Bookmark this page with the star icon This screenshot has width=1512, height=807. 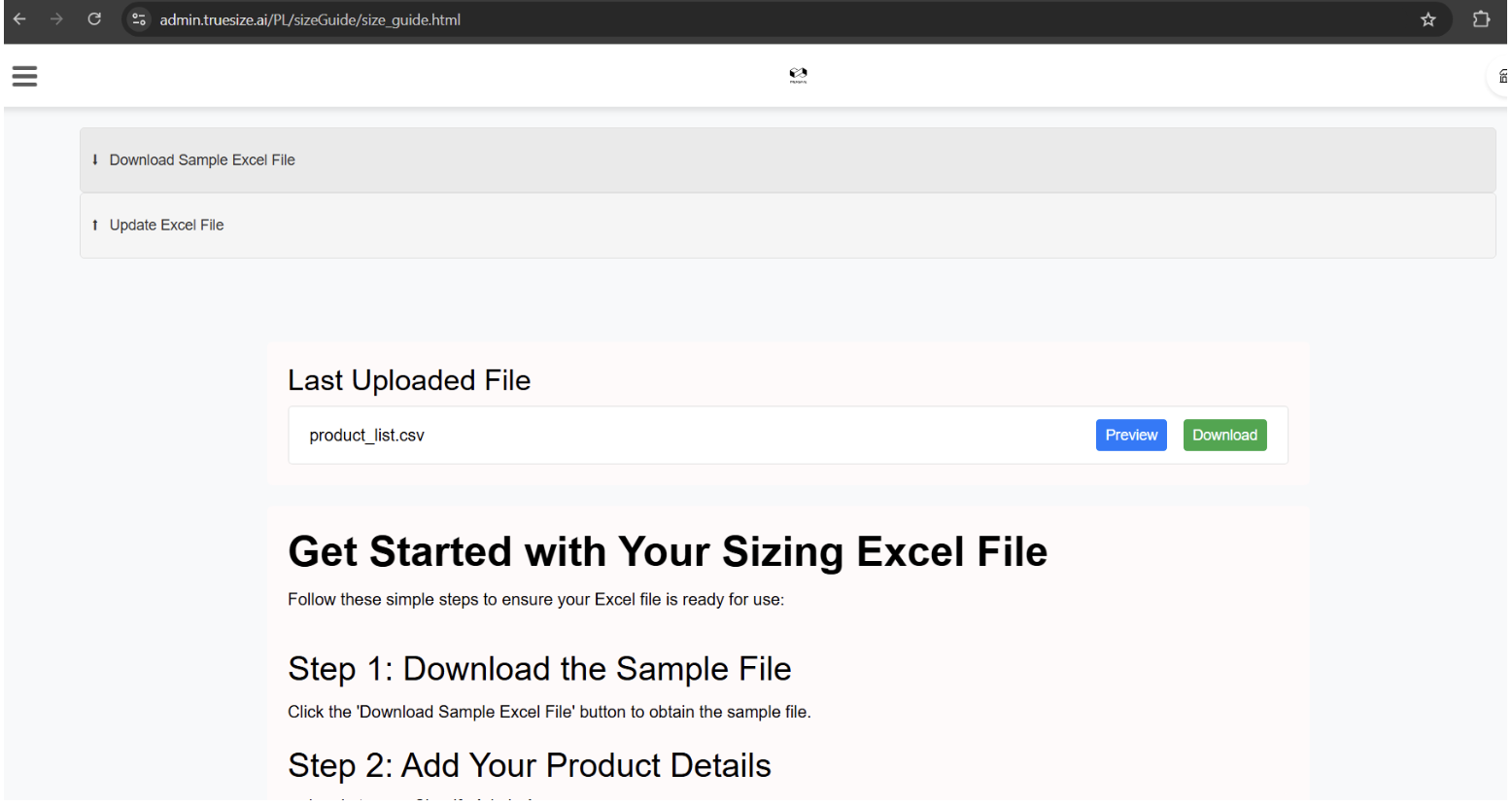(1427, 19)
